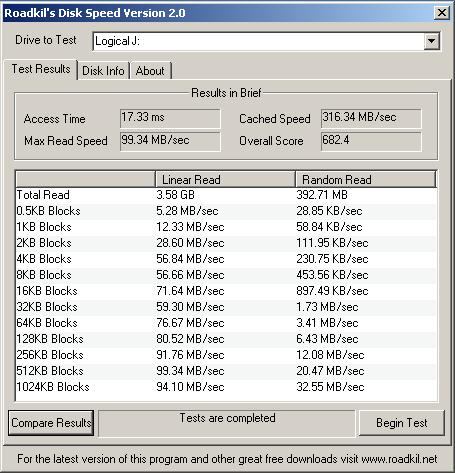The height and width of the screenshot is (473, 455).
Task: Open the About tab
Action: (150, 71)
